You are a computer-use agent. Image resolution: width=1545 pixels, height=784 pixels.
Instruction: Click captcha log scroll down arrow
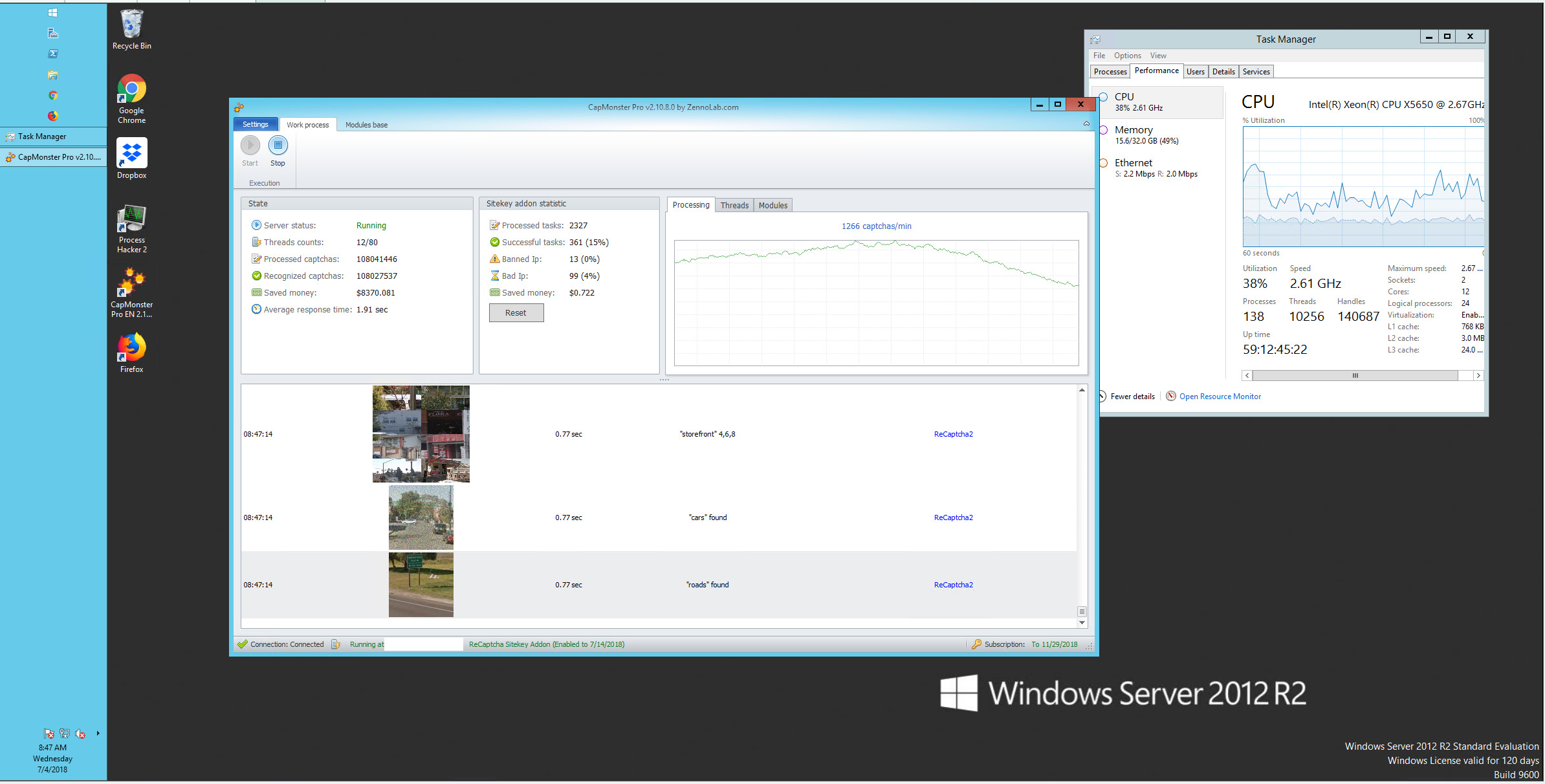pos(1082,623)
